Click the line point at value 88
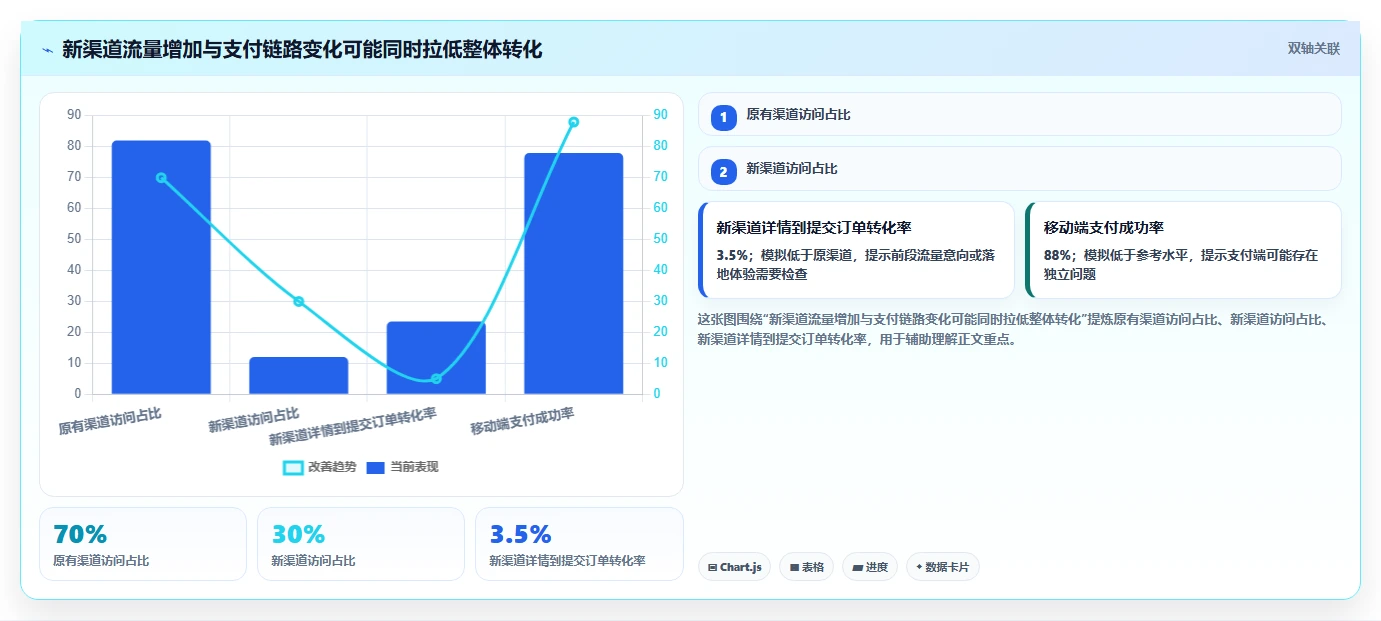The height and width of the screenshot is (621, 1381). (573, 122)
